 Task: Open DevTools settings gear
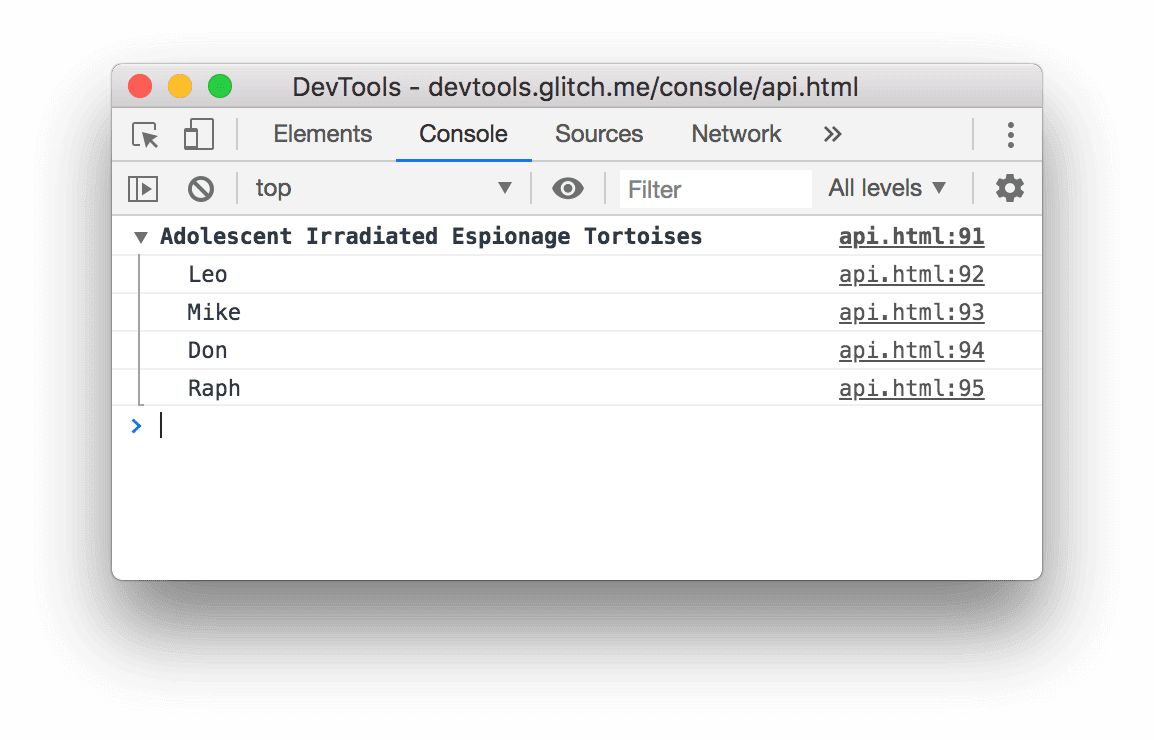[1010, 188]
